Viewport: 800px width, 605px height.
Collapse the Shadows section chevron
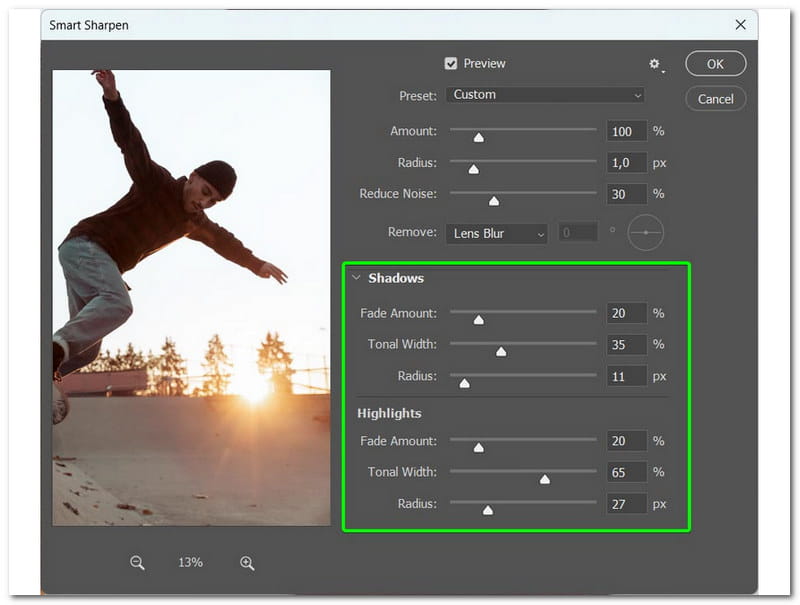point(357,278)
